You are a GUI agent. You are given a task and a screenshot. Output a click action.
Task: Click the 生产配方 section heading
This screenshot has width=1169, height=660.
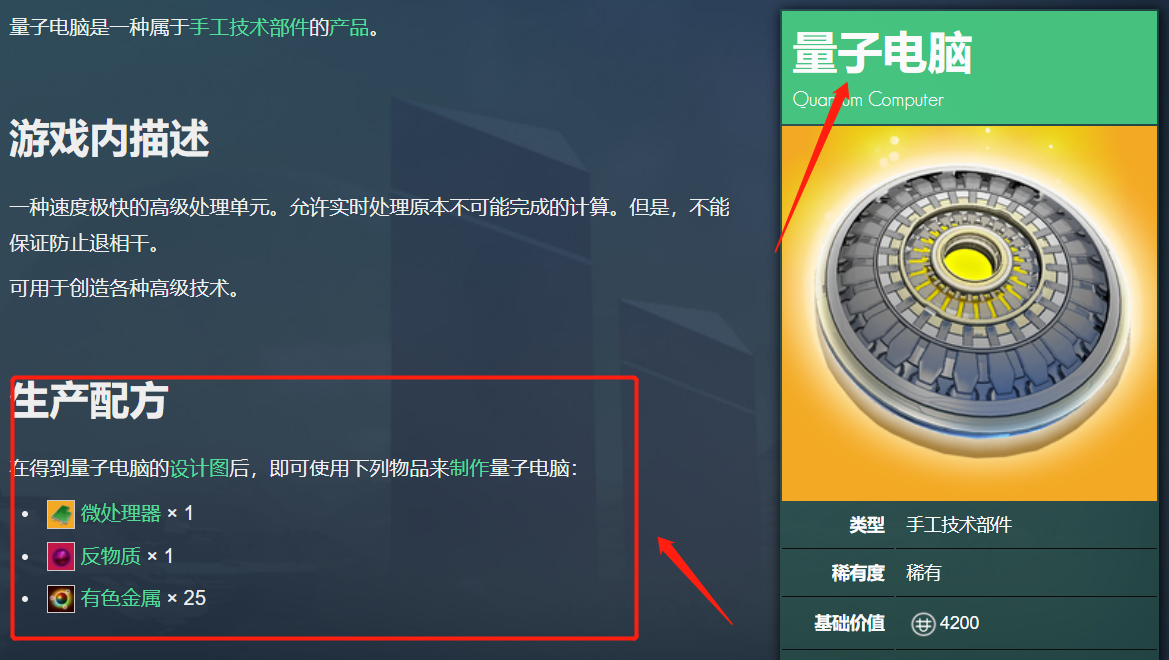[91, 400]
